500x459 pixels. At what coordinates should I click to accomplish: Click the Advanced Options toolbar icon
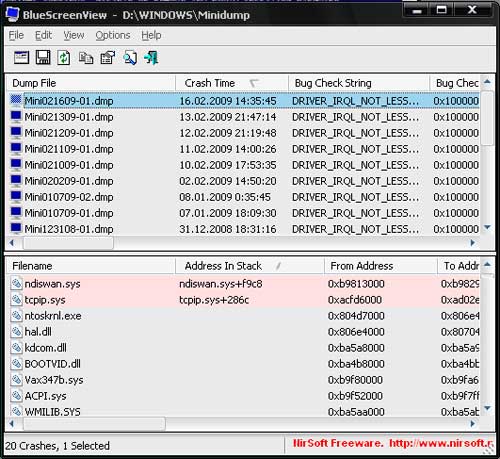[21, 58]
